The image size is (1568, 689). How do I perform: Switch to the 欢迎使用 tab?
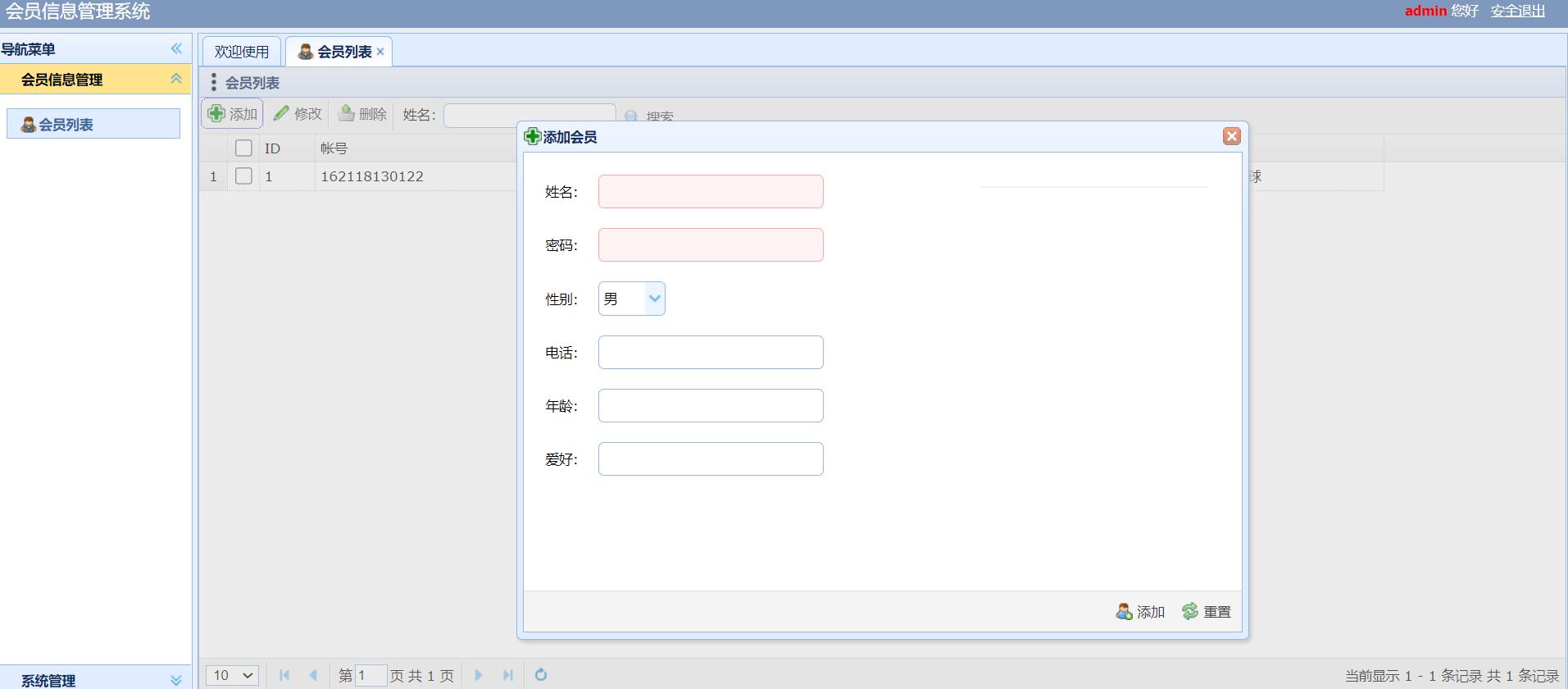[242, 52]
